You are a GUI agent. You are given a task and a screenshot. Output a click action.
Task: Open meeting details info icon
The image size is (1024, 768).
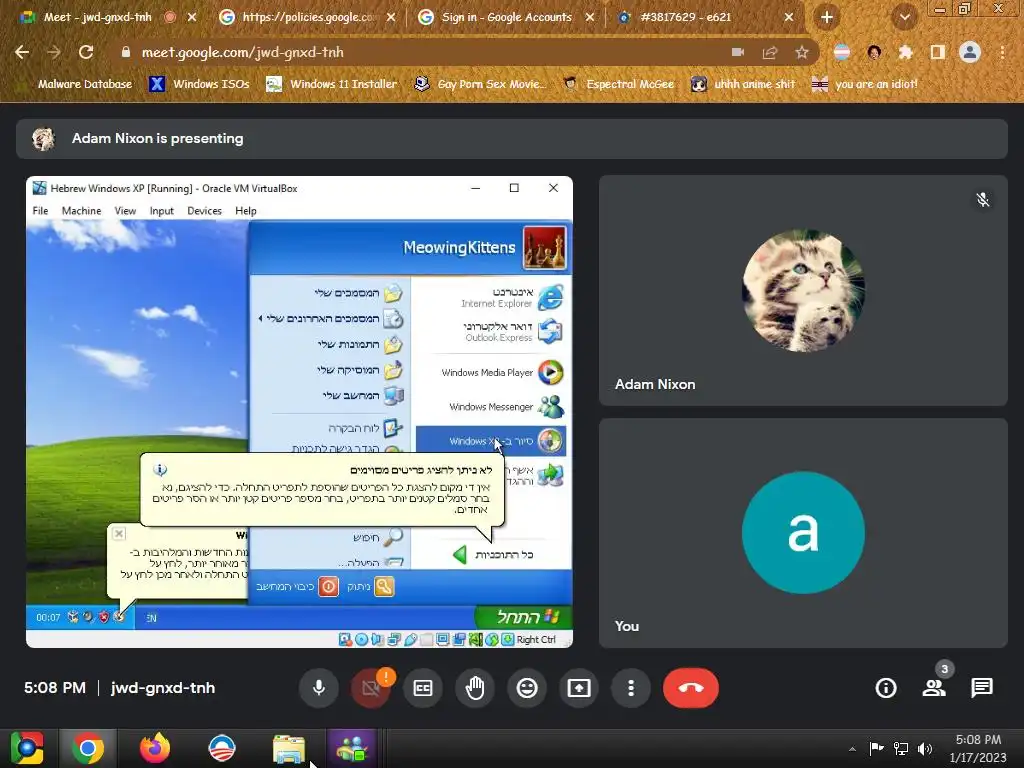click(x=886, y=688)
